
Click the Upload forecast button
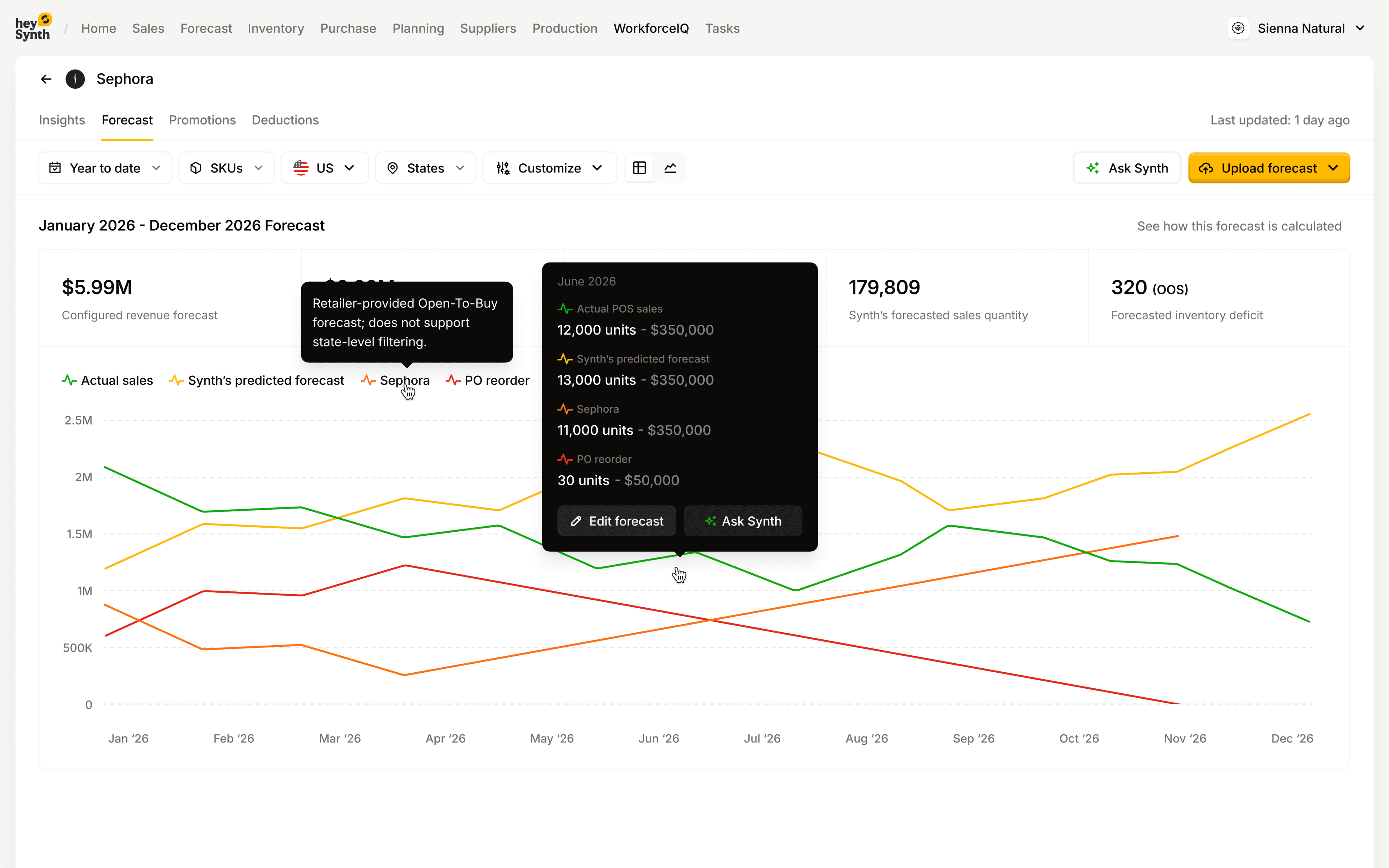pyautogui.click(x=1269, y=168)
